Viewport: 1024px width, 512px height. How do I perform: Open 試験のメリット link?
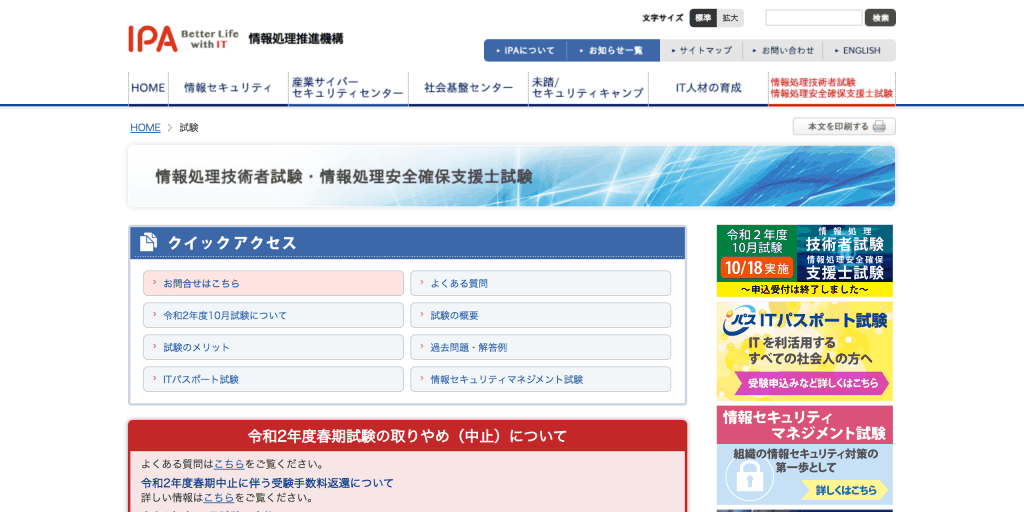click(274, 347)
